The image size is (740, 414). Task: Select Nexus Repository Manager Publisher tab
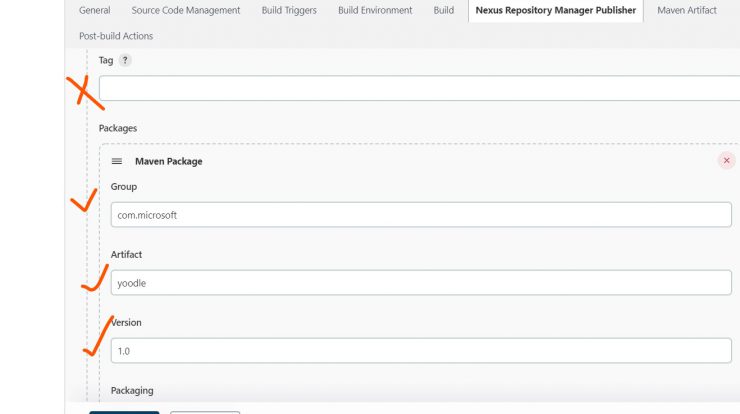pyautogui.click(x=555, y=10)
